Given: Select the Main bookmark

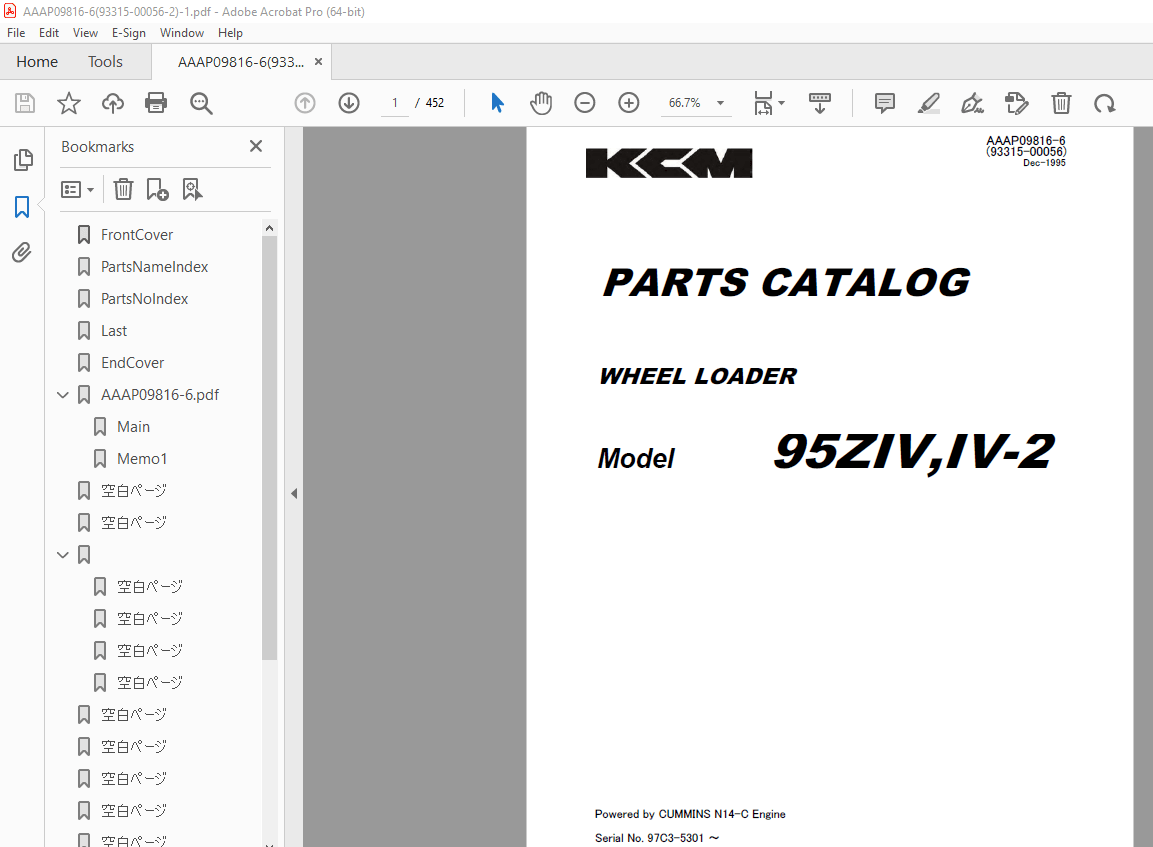Looking at the screenshot, I should pyautogui.click(x=131, y=426).
